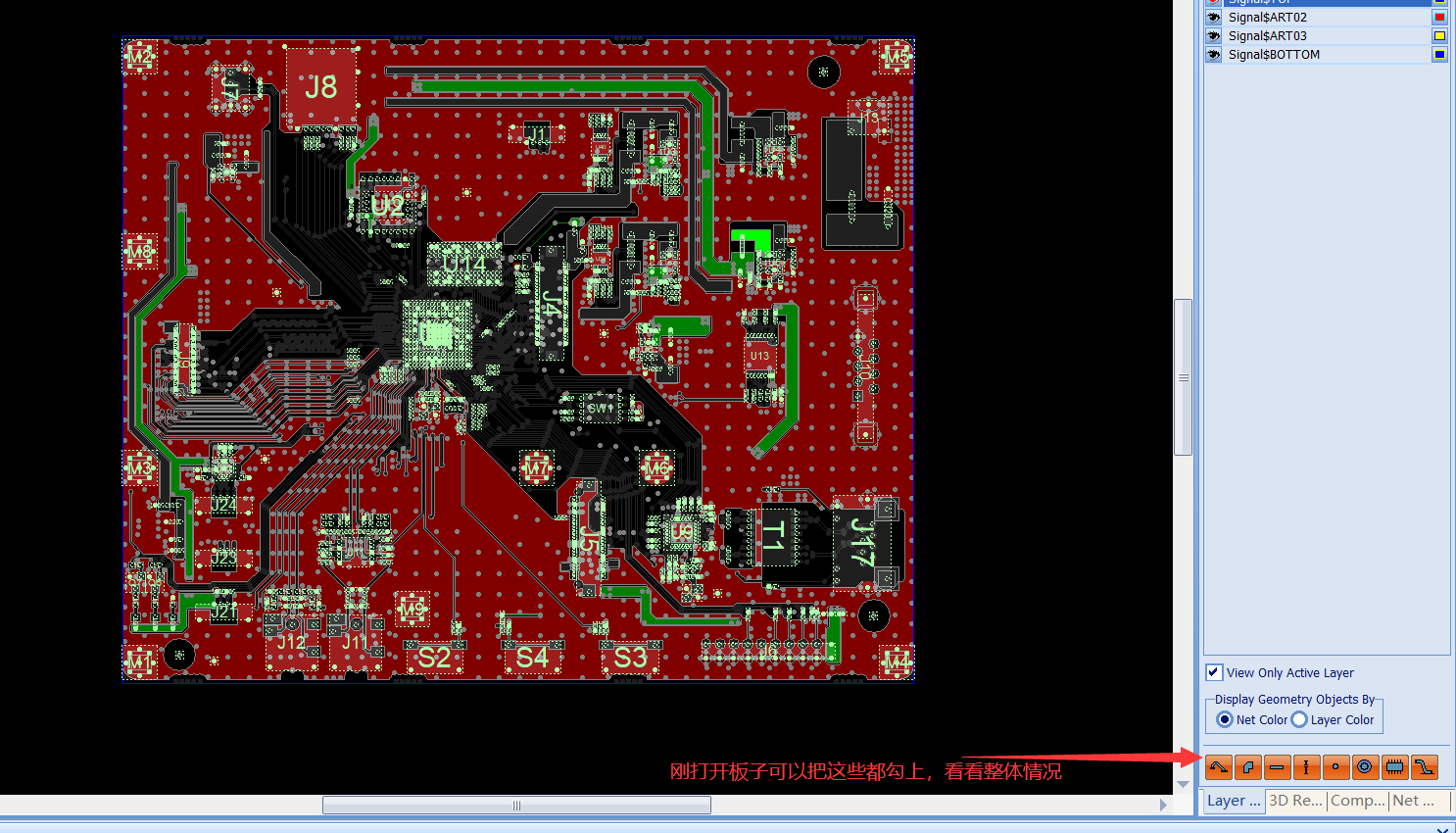Toggle the curved trace arc display icon
The image size is (1456, 833).
pyautogui.click(x=1219, y=766)
